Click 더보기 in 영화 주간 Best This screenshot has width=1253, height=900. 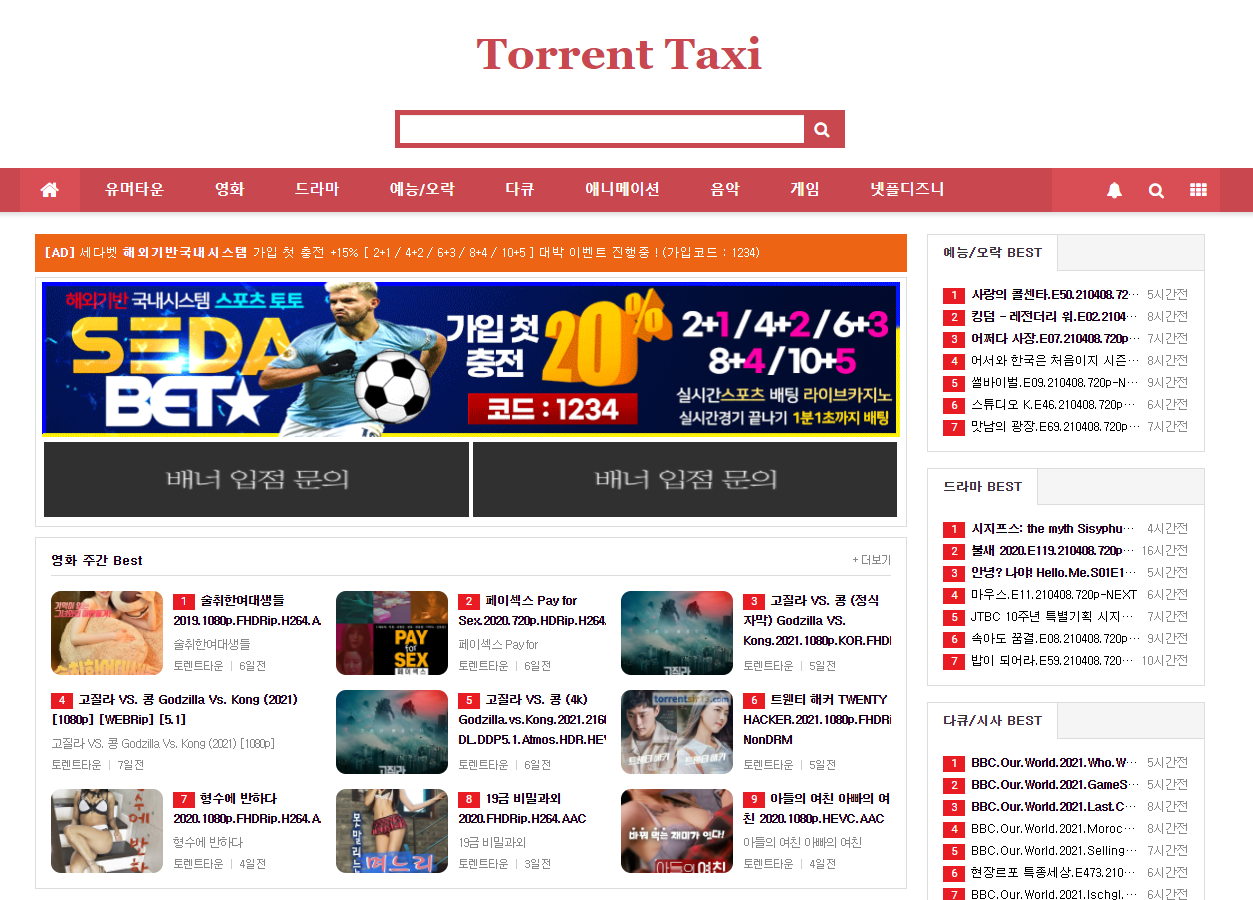tap(871, 561)
